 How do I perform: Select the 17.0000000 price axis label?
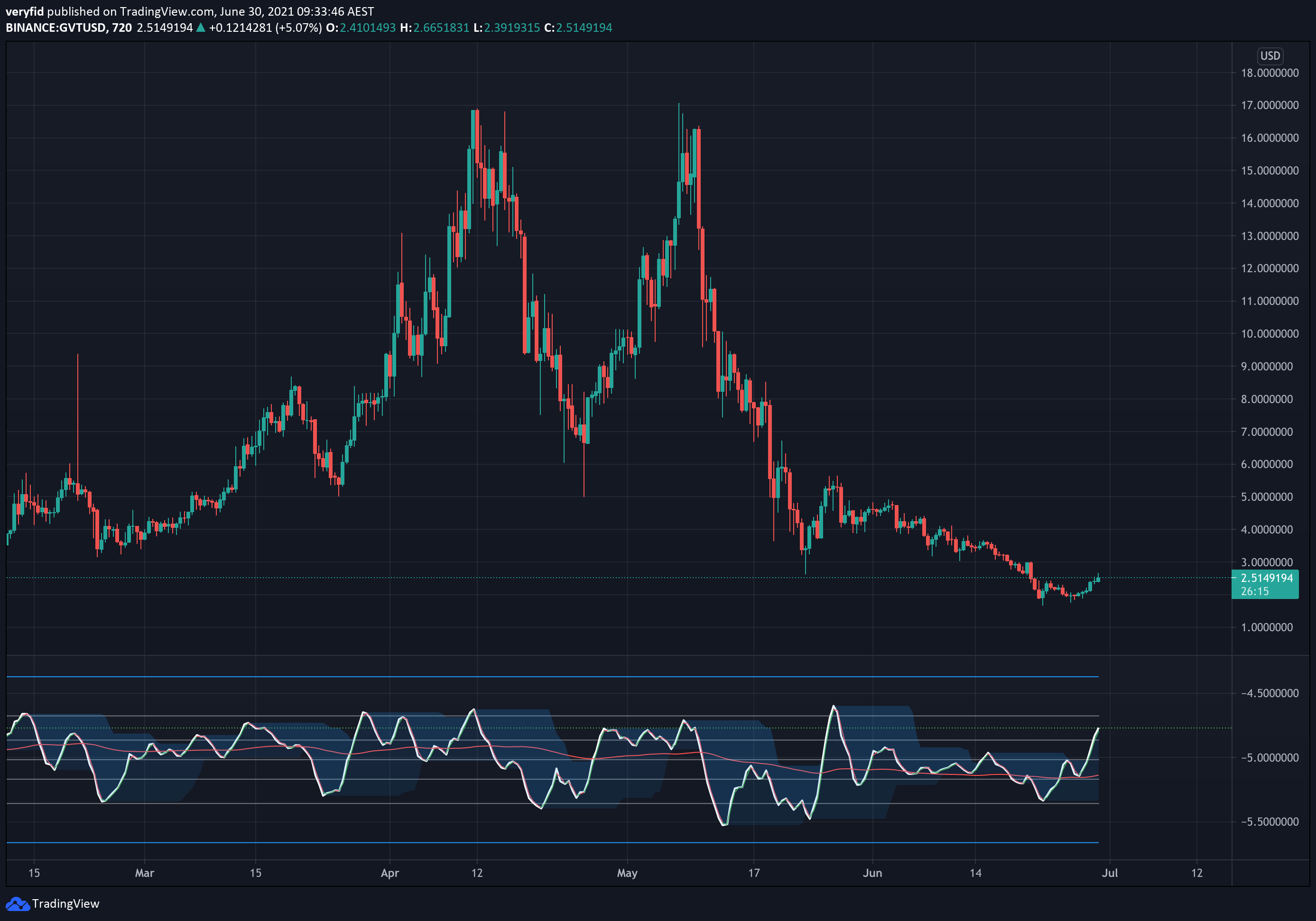pos(1270,105)
